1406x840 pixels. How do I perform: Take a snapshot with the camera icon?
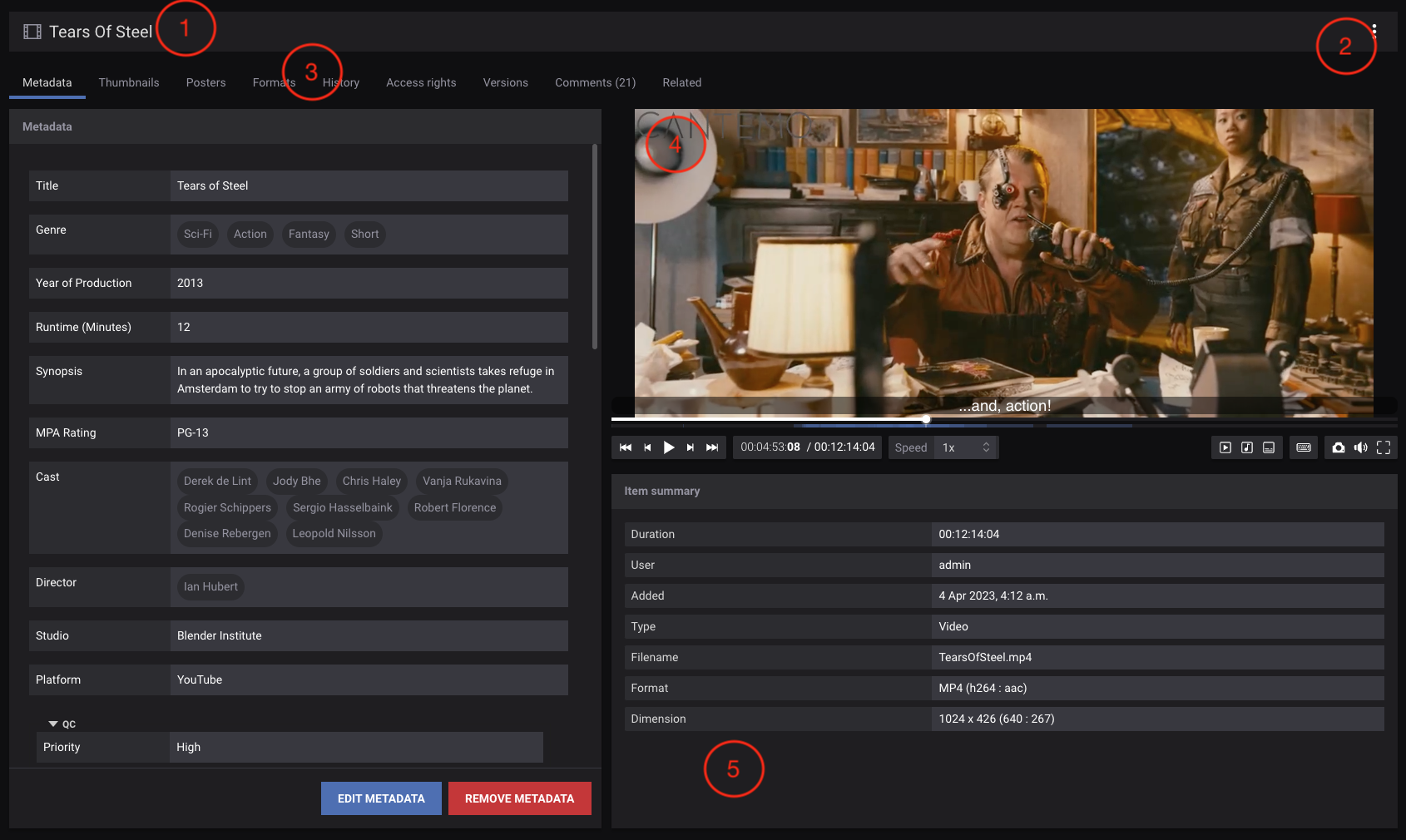[1338, 447]
